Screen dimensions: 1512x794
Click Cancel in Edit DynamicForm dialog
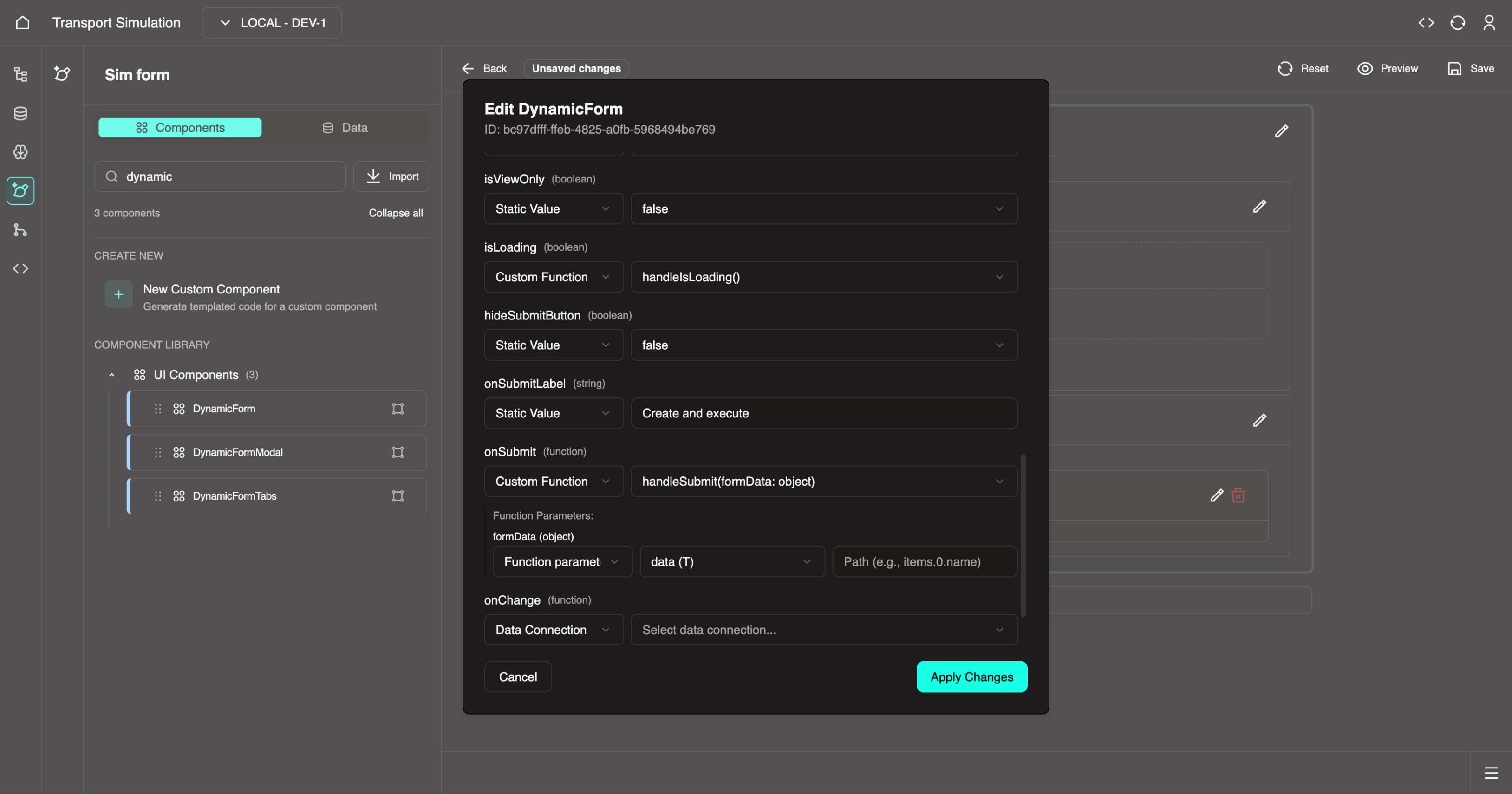pos(518,677)
